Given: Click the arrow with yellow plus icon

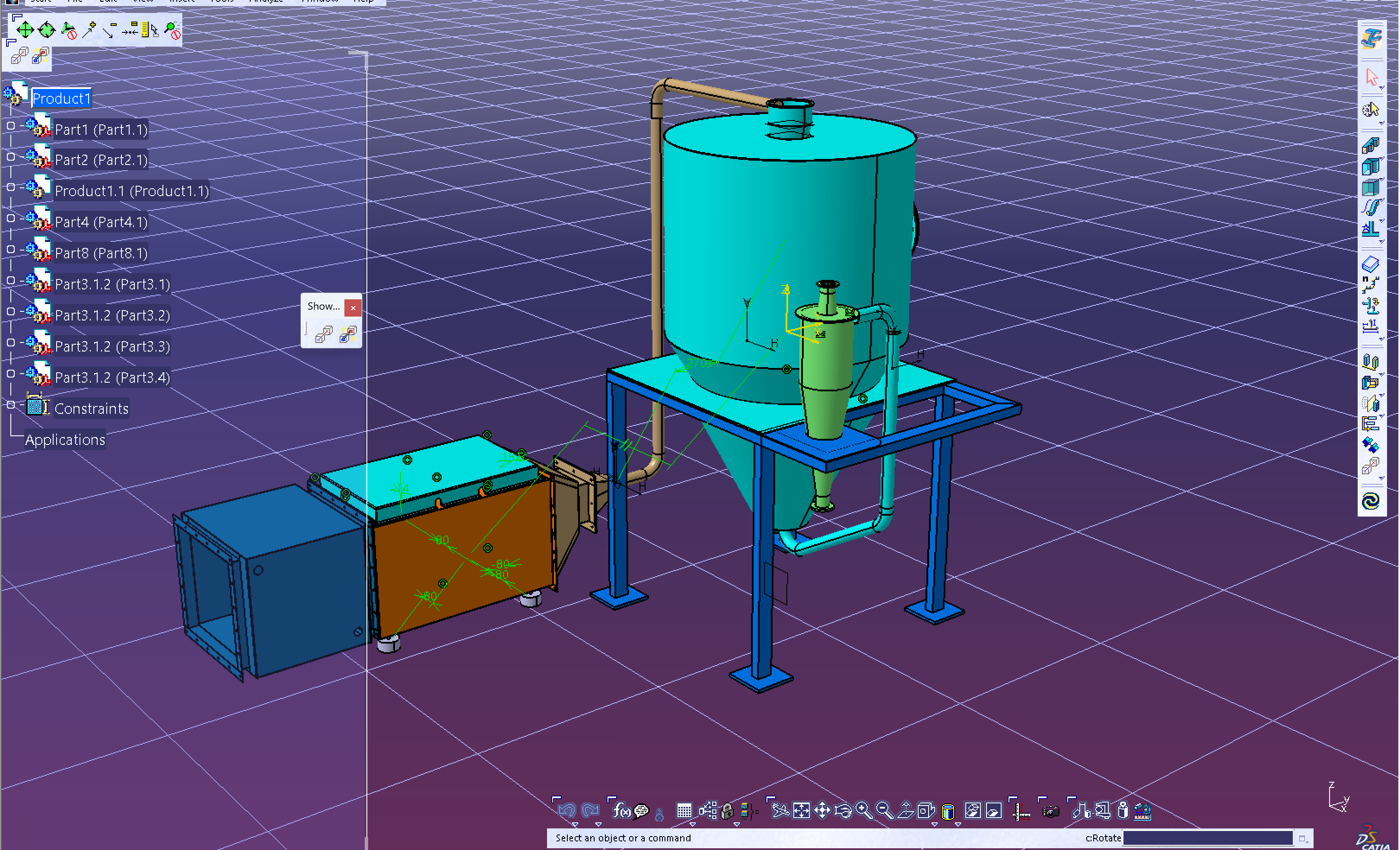Looking at the screenshot, I should pos(89,29).
